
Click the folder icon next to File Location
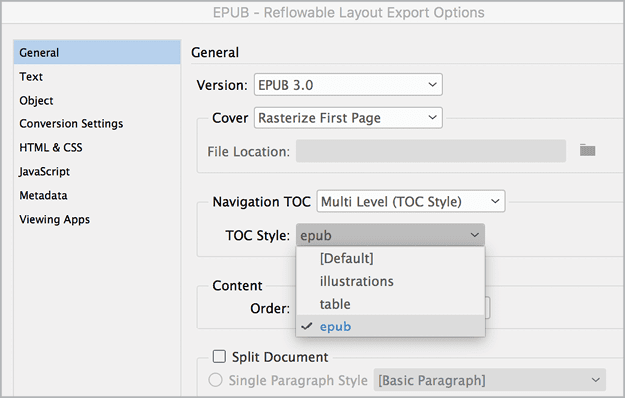tap(587, 150)
